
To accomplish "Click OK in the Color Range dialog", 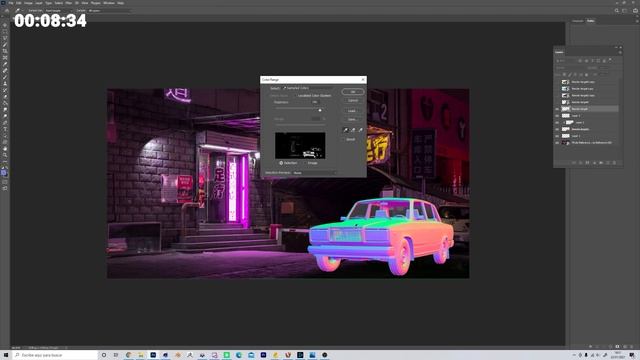I will click(353, 92).
